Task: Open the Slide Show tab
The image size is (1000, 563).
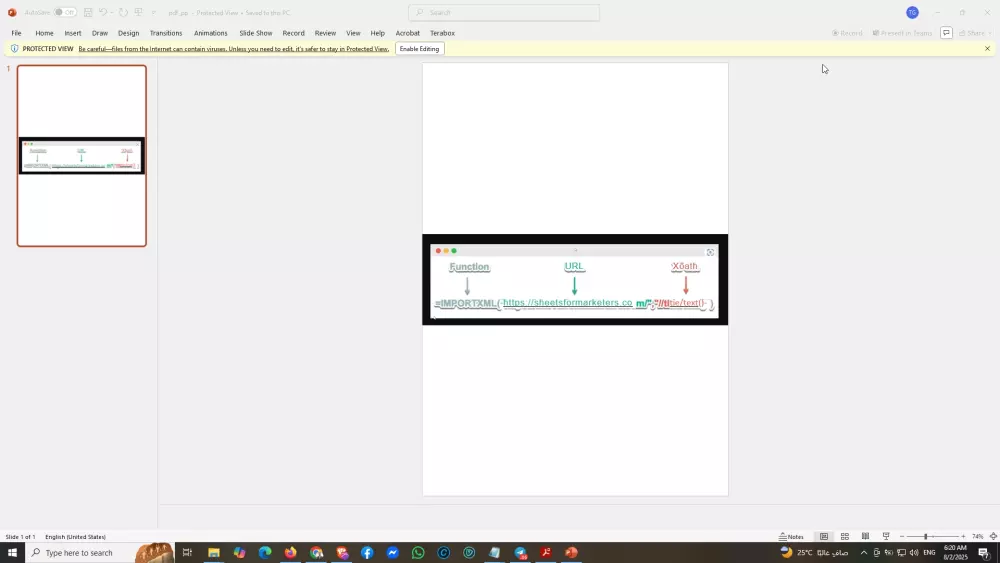Action: (256, 33)
